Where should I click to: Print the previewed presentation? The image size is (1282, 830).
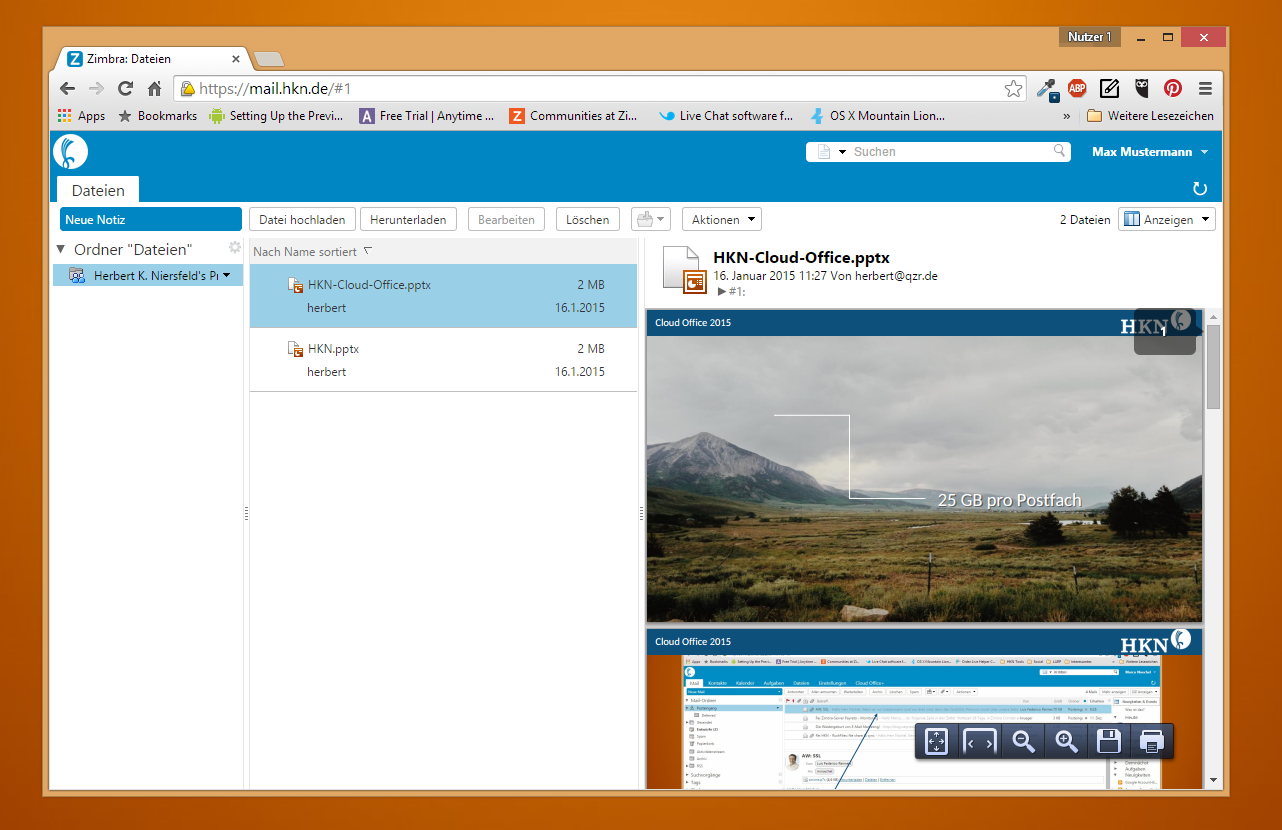(x=1152, y=741)
